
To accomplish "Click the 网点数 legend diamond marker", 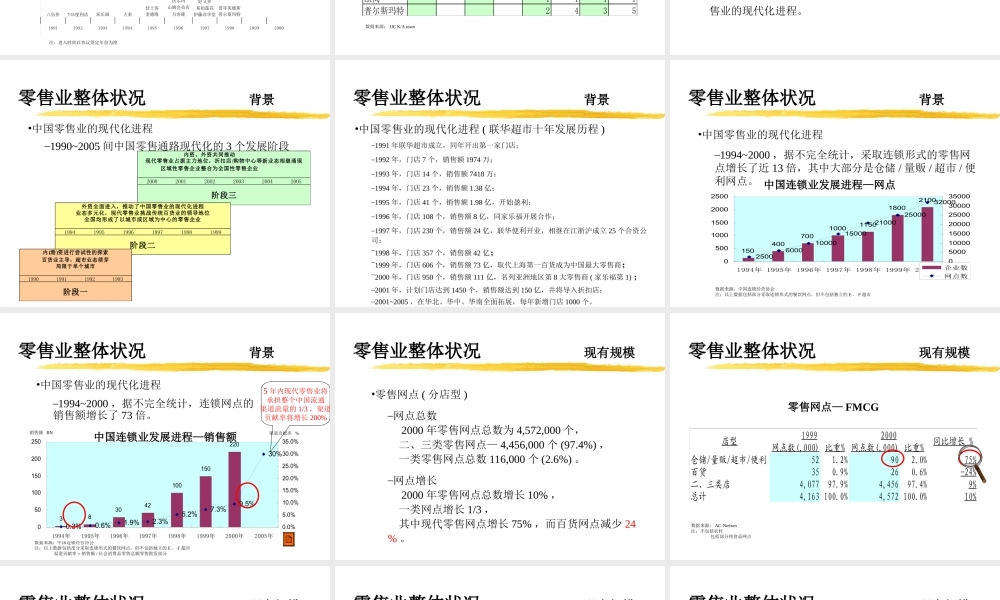I will click(x=931, y=276).
